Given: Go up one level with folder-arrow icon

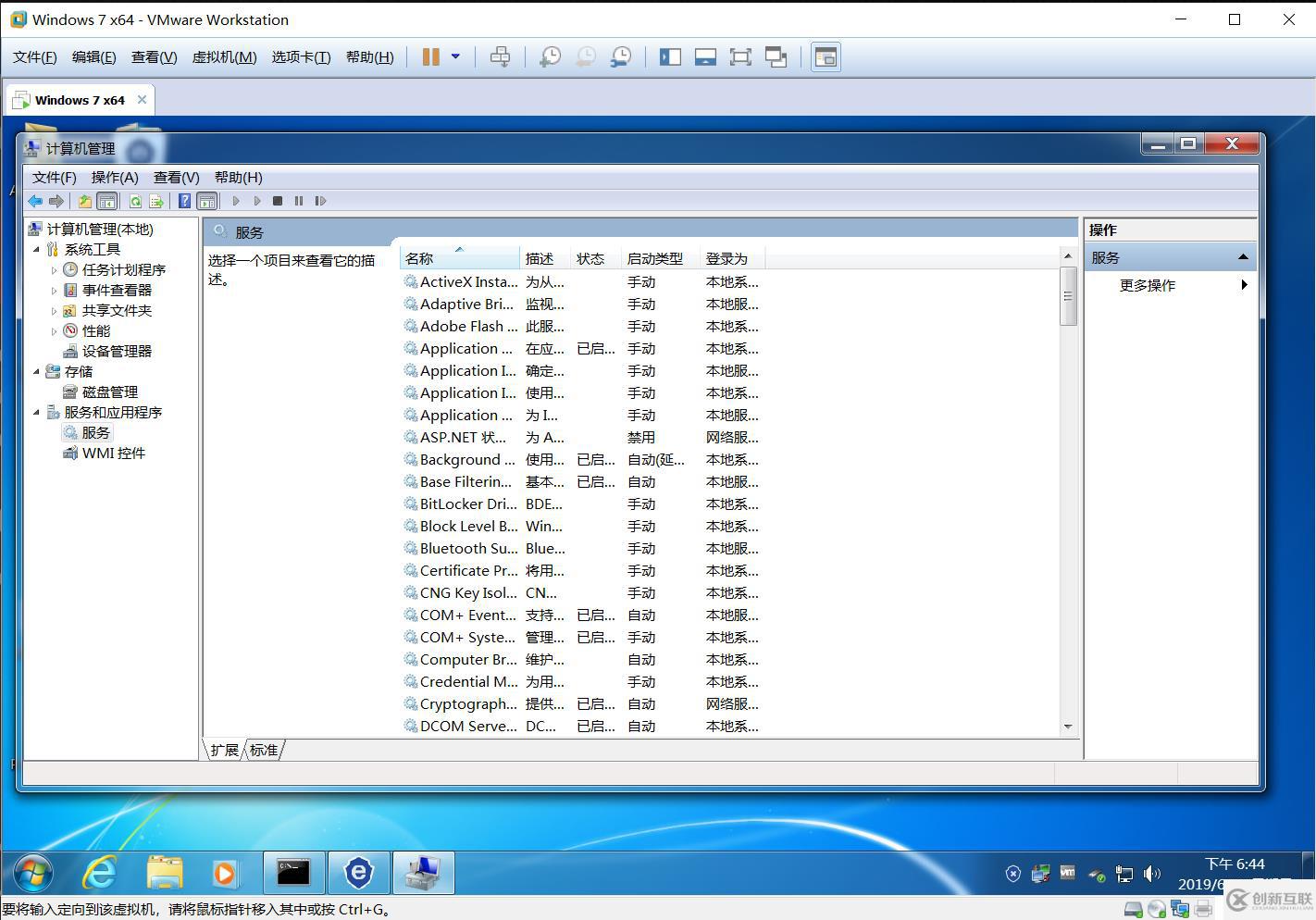Looking at the screenshot, I should tap(85, 201).
